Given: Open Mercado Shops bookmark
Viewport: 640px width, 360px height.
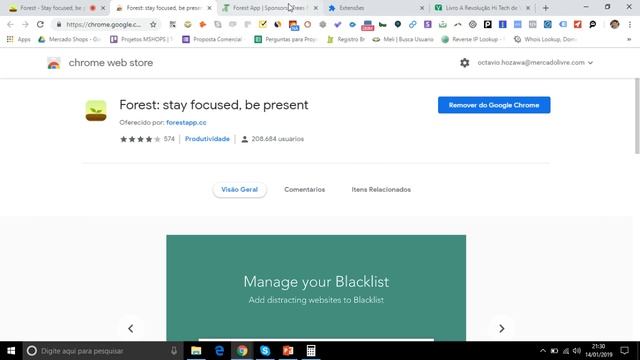Looking at the screenshot, I should 69,39.
